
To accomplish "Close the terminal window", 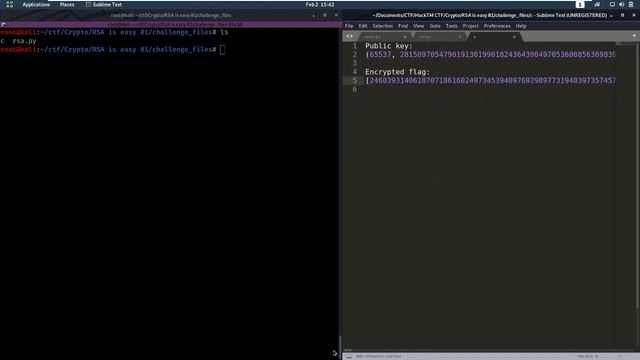I will coord(336,15).
